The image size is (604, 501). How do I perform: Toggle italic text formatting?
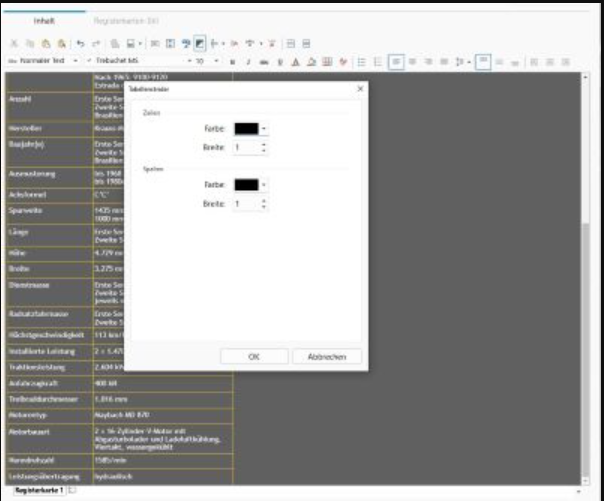pos(246,61)
